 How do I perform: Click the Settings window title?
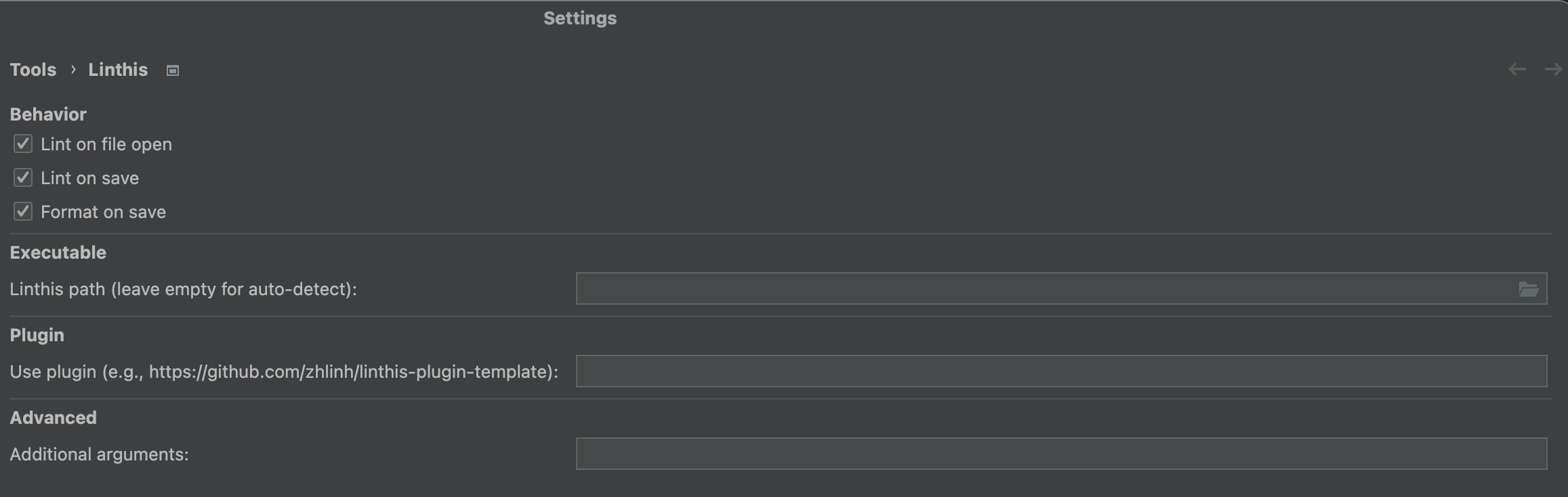pyautogui.click(x=579, y=18)
